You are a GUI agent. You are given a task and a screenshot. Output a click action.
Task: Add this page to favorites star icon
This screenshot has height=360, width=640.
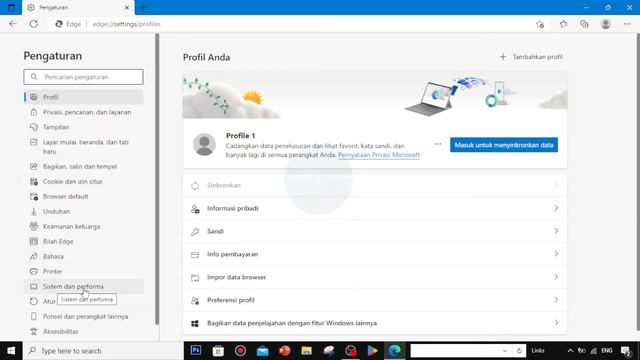click(x=540, y=24)
